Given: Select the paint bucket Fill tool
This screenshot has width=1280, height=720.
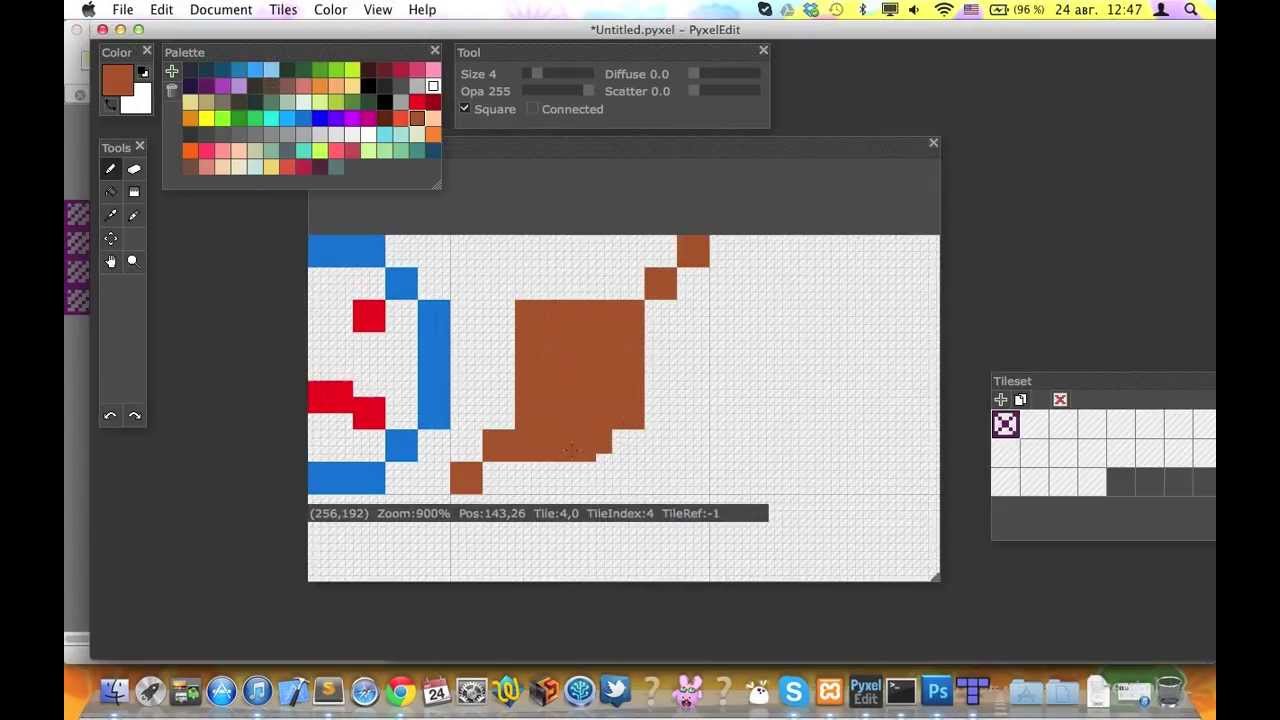Looking at the screenshot, I should (111, 192).
